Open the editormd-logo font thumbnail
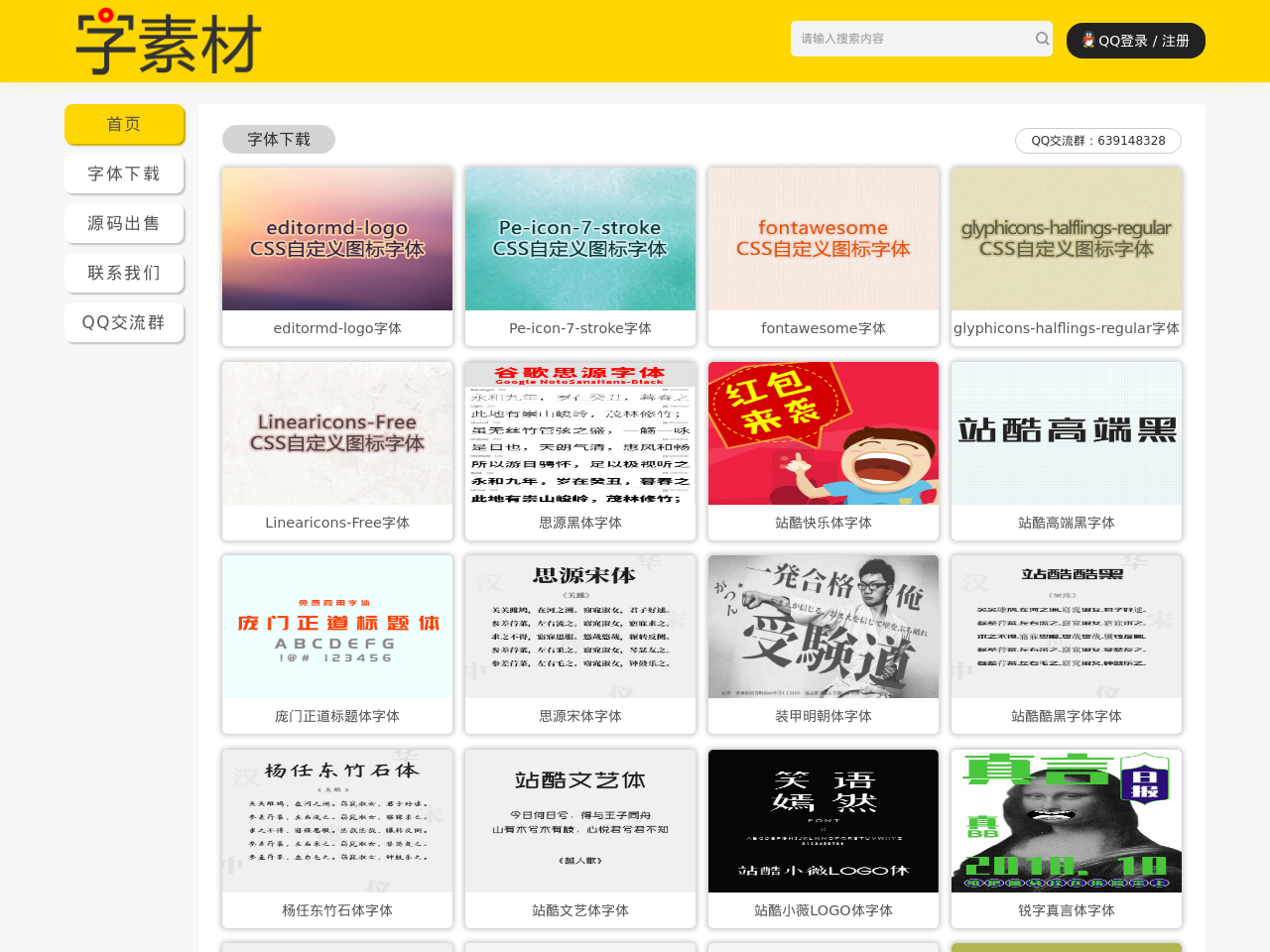Viewport: 1270px width, 952px height. [337, 239]
